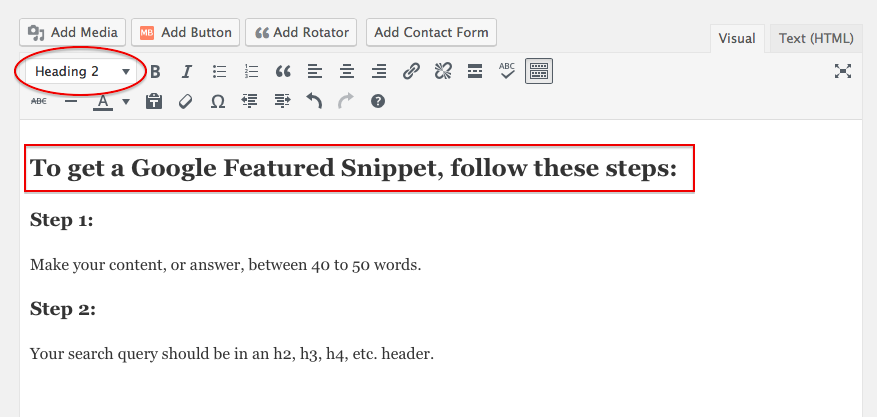Apply strikethrough formatting
Image resolution: width=877 pixels, height=417 pixels.
pyautogui.click(x=39, y=101)
